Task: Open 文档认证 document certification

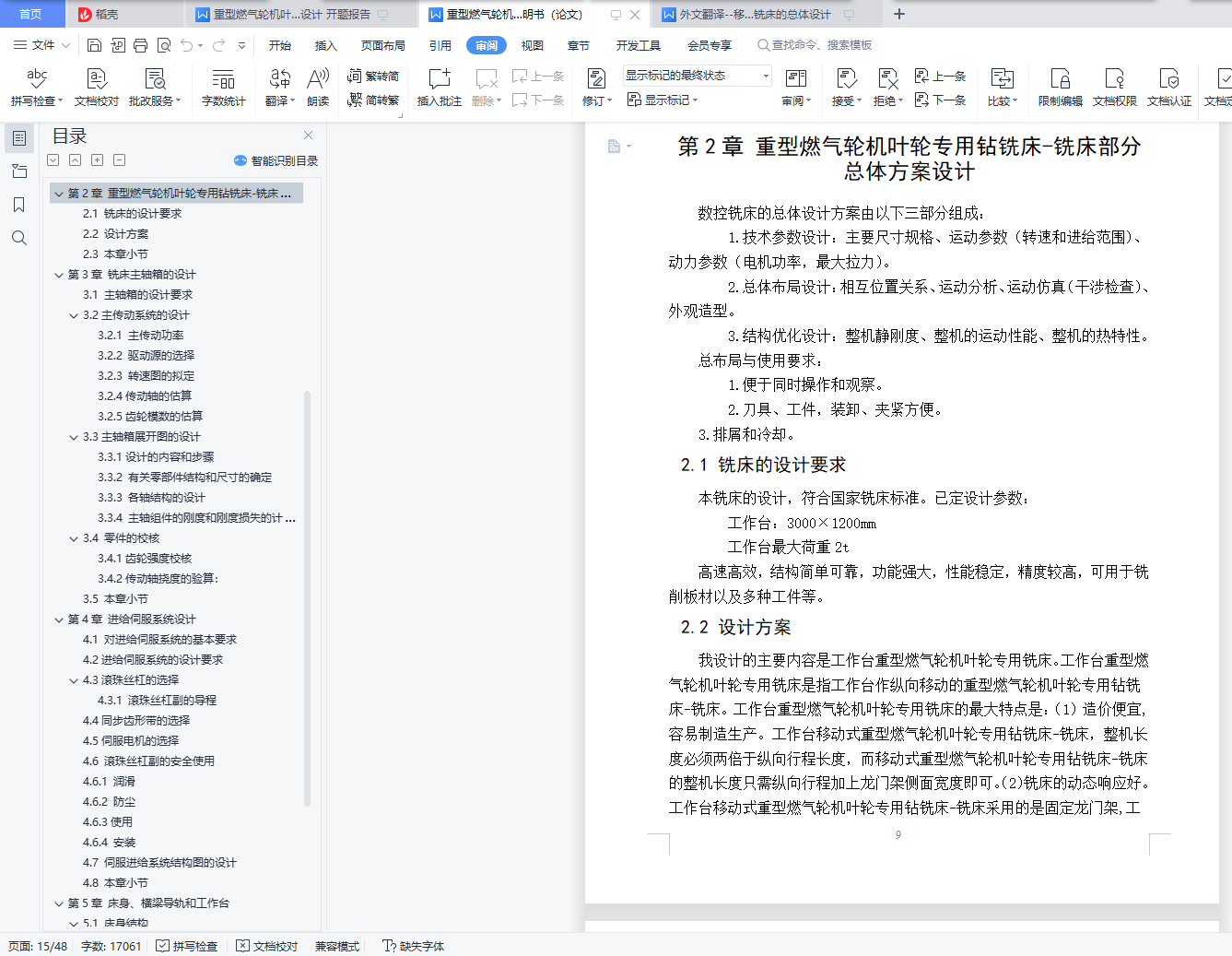Action: tap(1169, 88)
